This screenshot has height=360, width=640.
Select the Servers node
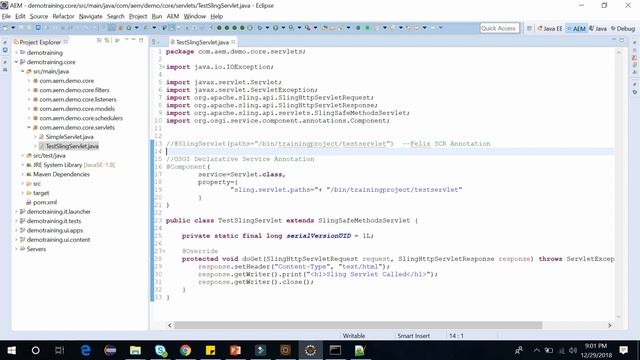pos(36,249)
